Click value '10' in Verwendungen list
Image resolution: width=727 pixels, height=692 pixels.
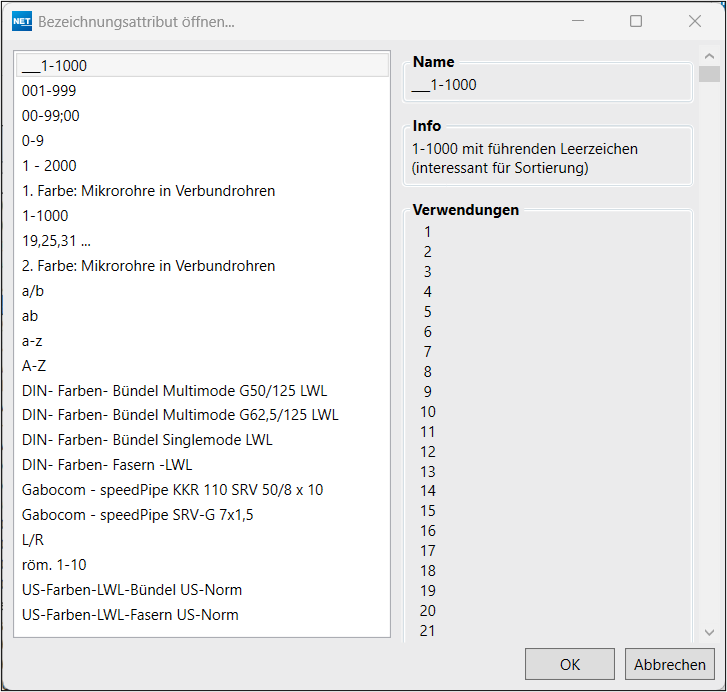point(428,412)
